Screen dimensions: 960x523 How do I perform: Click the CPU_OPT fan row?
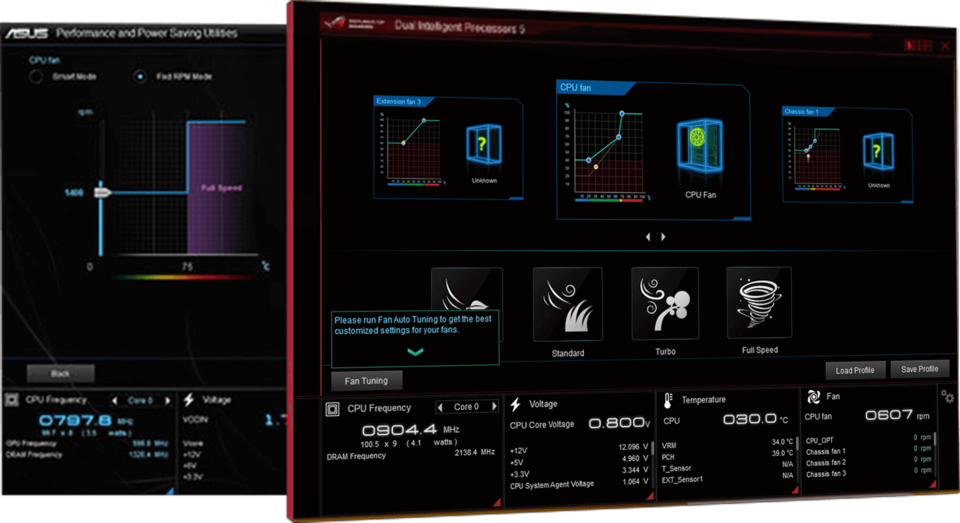click(x=868, y=439)
